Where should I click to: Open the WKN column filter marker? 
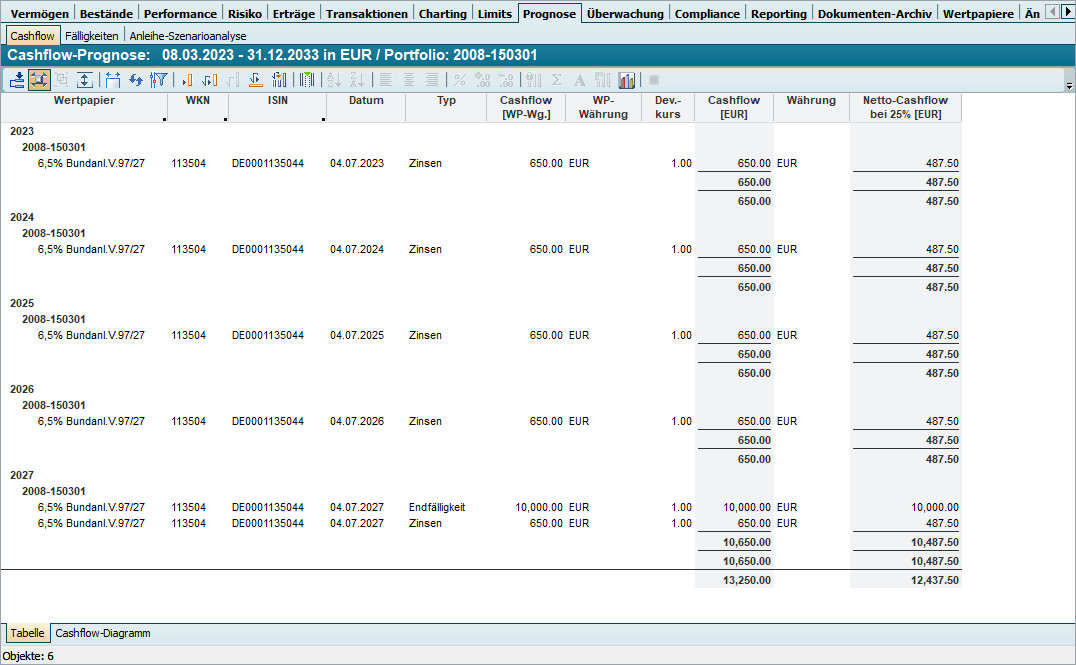pyautogui.click(x=225, y=119)
